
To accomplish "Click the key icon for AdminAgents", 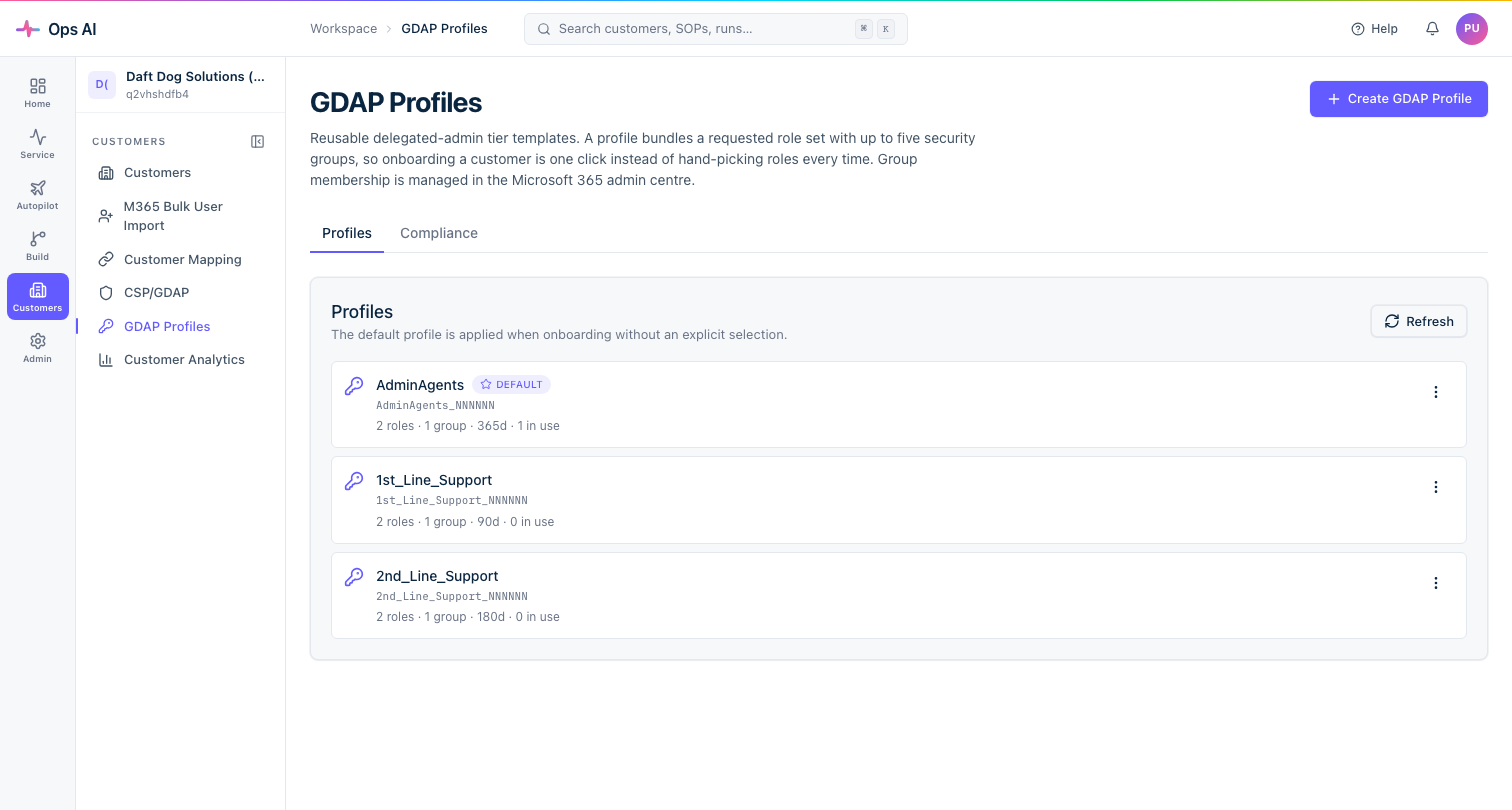I will pyautogui.click(x=354, y=386).
